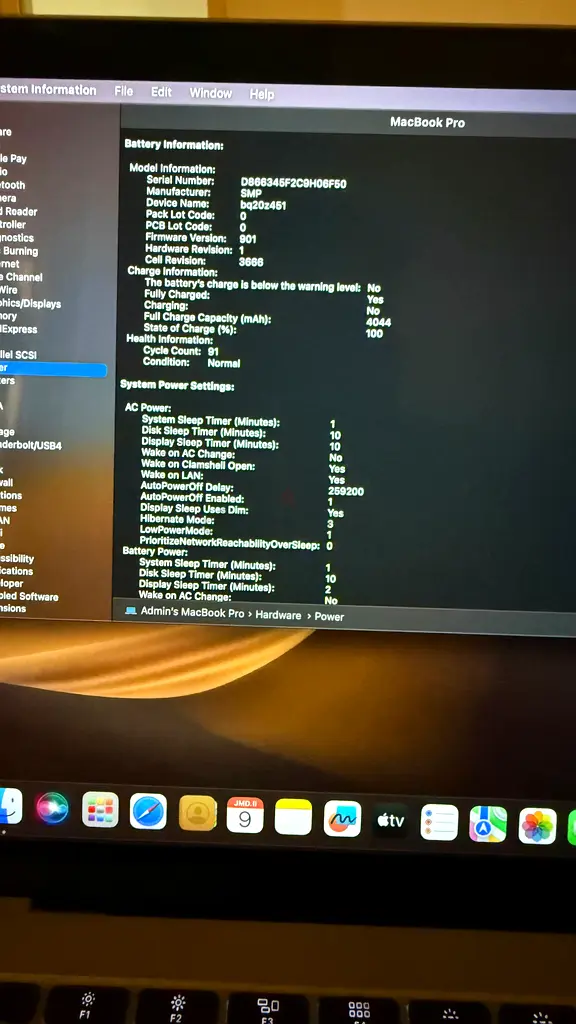
Task: Click Hardware in the path bar
Action: [x=278, y=615]
